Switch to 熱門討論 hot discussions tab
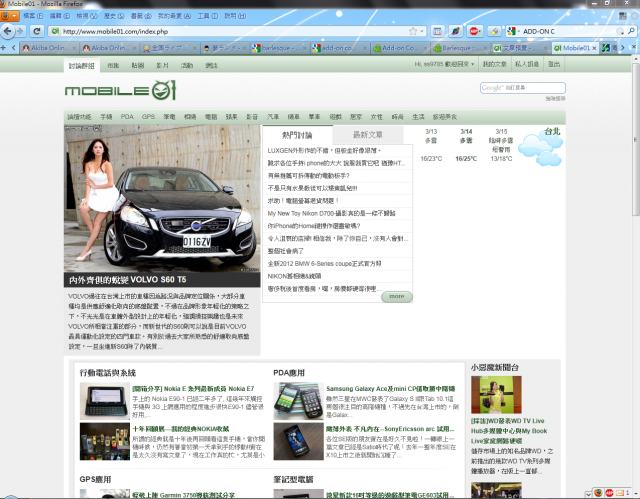The width and height of the screenshot is (640, 499). coord(297,135)
